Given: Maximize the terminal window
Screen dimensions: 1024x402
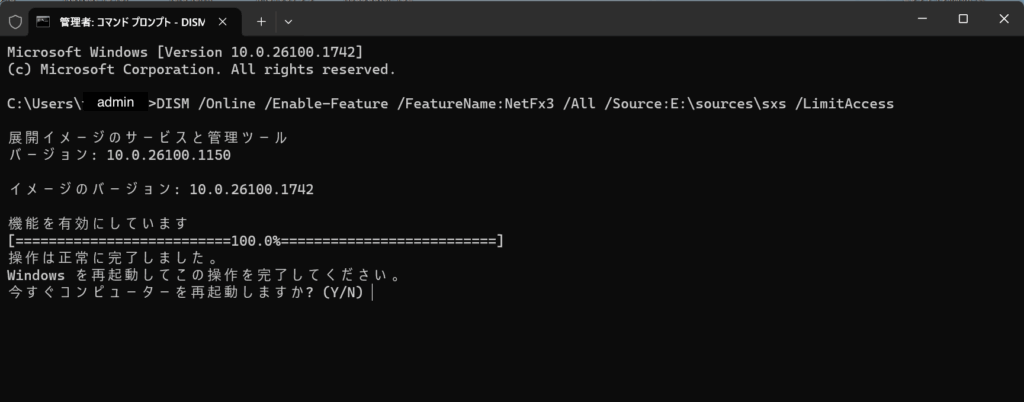Looking at the screenshot, I should tap(963, 19).
